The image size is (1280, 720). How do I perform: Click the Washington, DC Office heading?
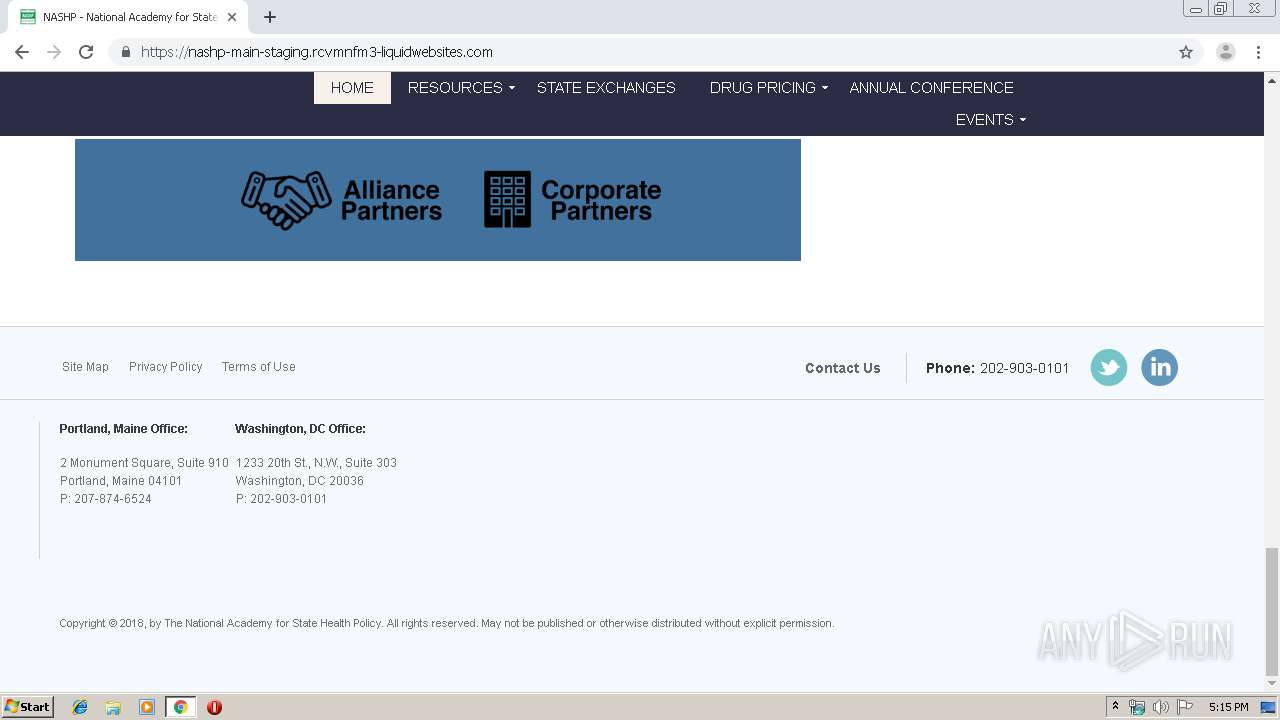point(300,429)
